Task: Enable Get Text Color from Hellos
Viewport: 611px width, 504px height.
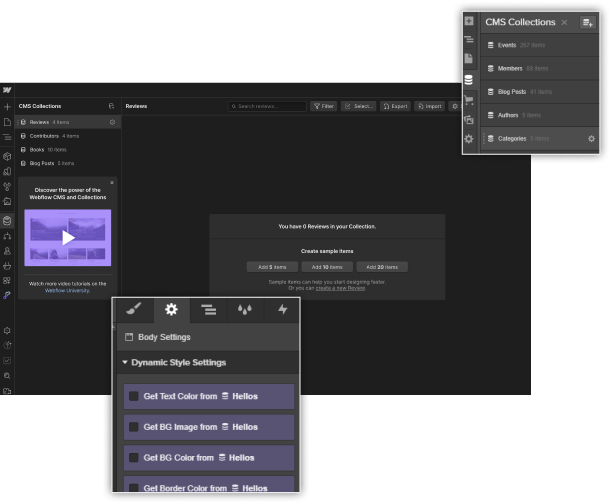Action: pyautogui.click(x=134, y=396)
